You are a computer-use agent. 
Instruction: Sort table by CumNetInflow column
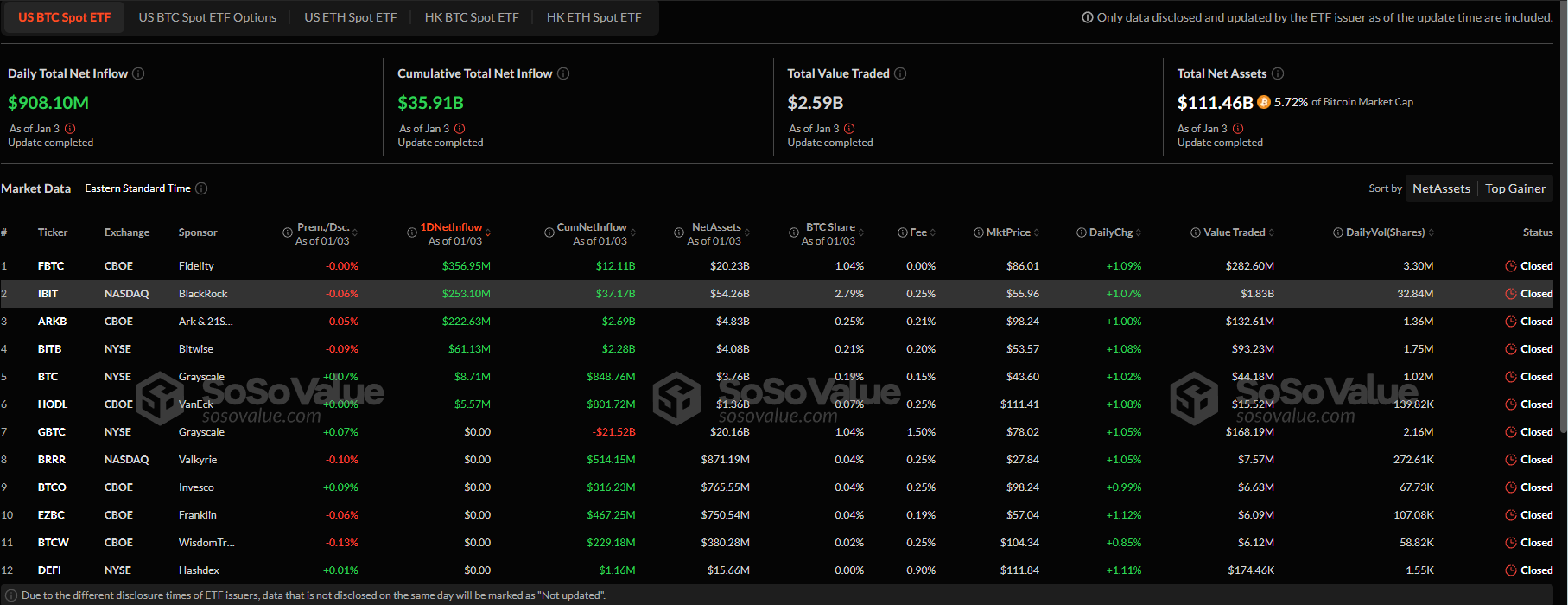point(592,227)
